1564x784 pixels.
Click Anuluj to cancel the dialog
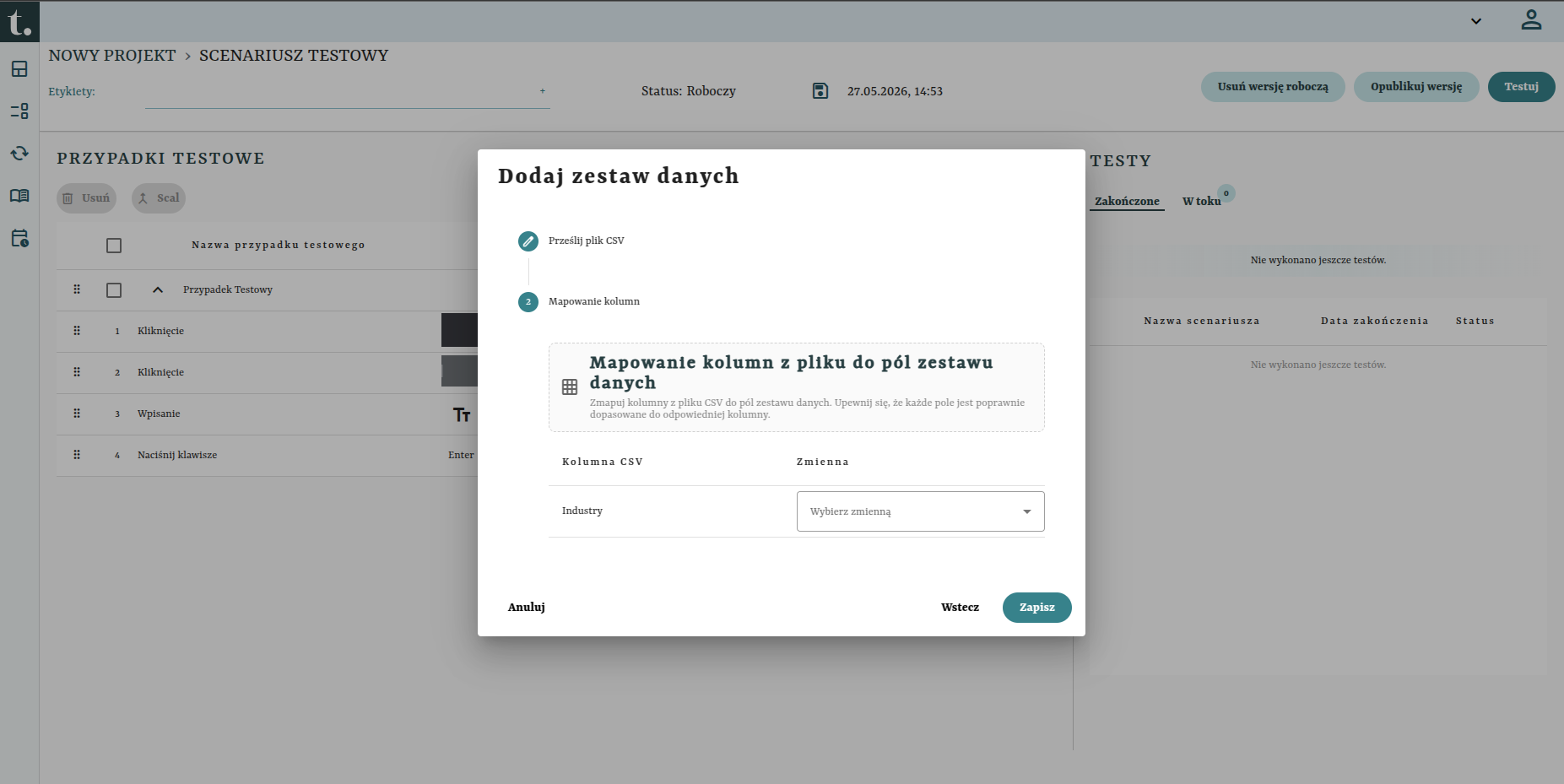(x=527, y=608)
